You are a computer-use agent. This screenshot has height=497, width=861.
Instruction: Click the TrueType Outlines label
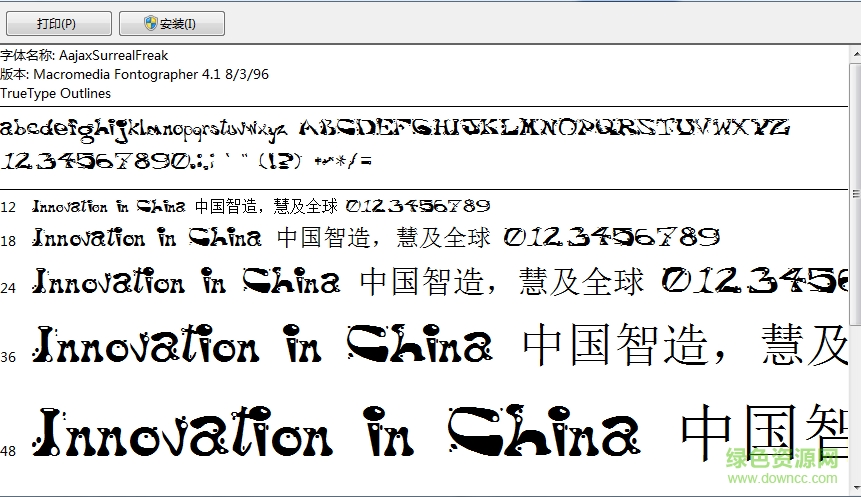point(56,94)
